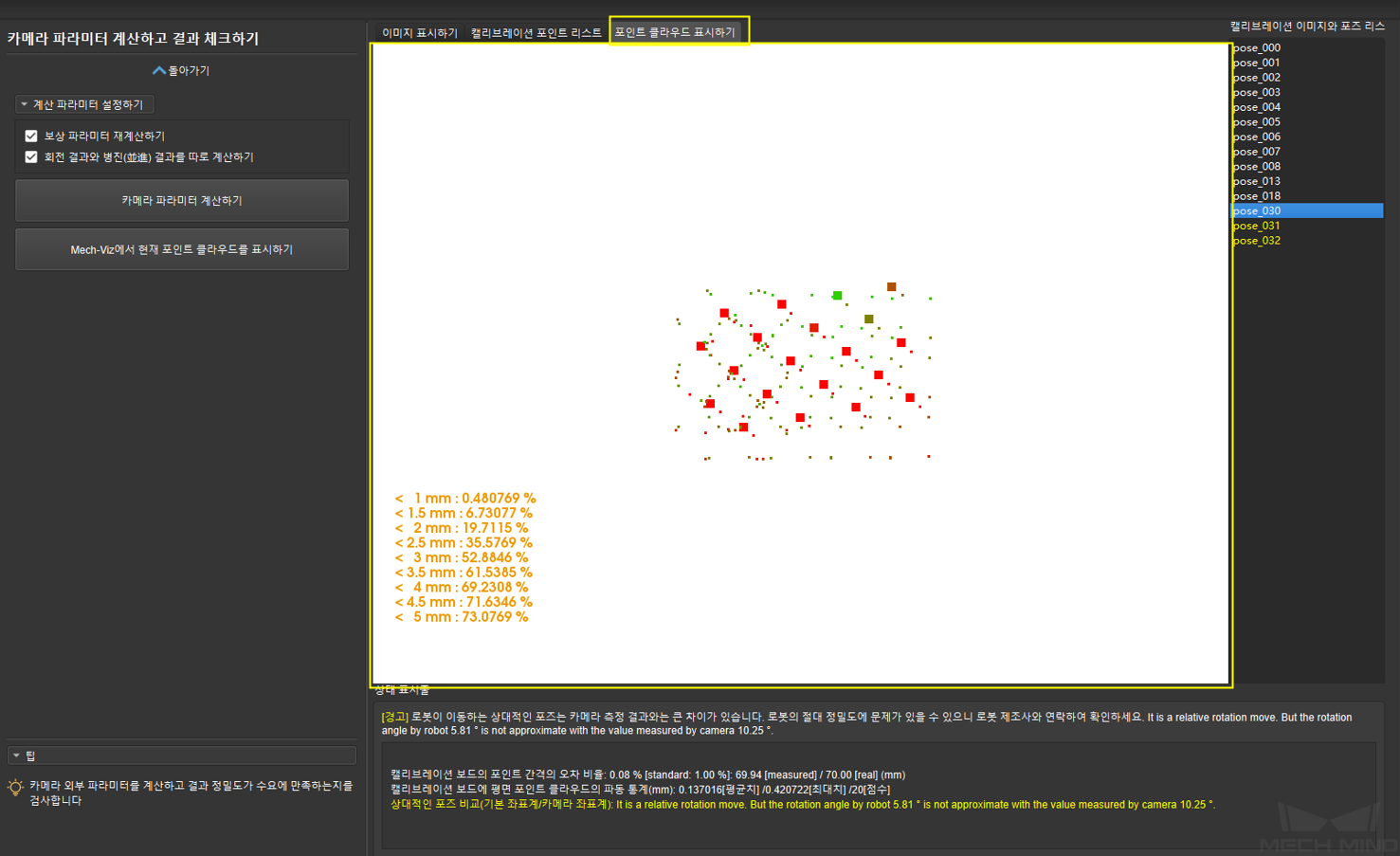The width and height of the screenshot is (1400, 856).
Task: Select pose_008 in the pose list
Action: tap(1307, 166)
